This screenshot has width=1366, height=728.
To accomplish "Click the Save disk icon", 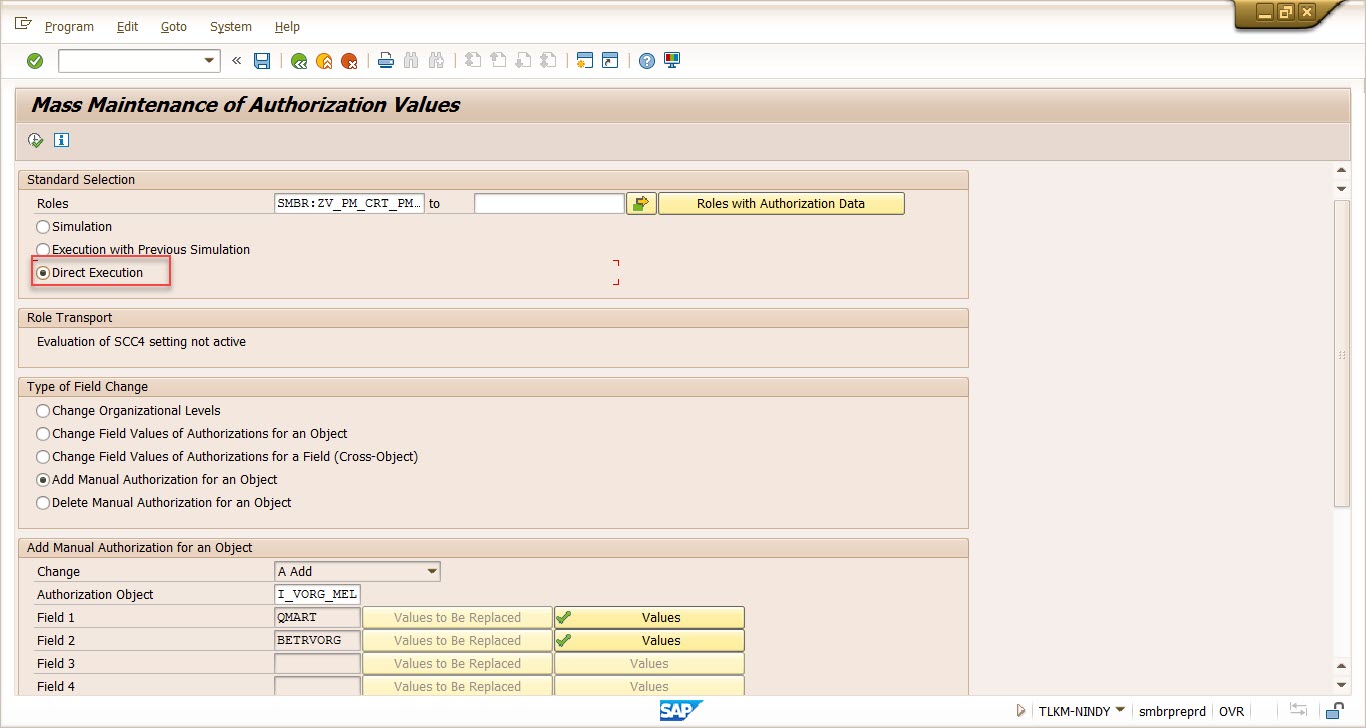I will pyautogui.click(x=262, y=61).
